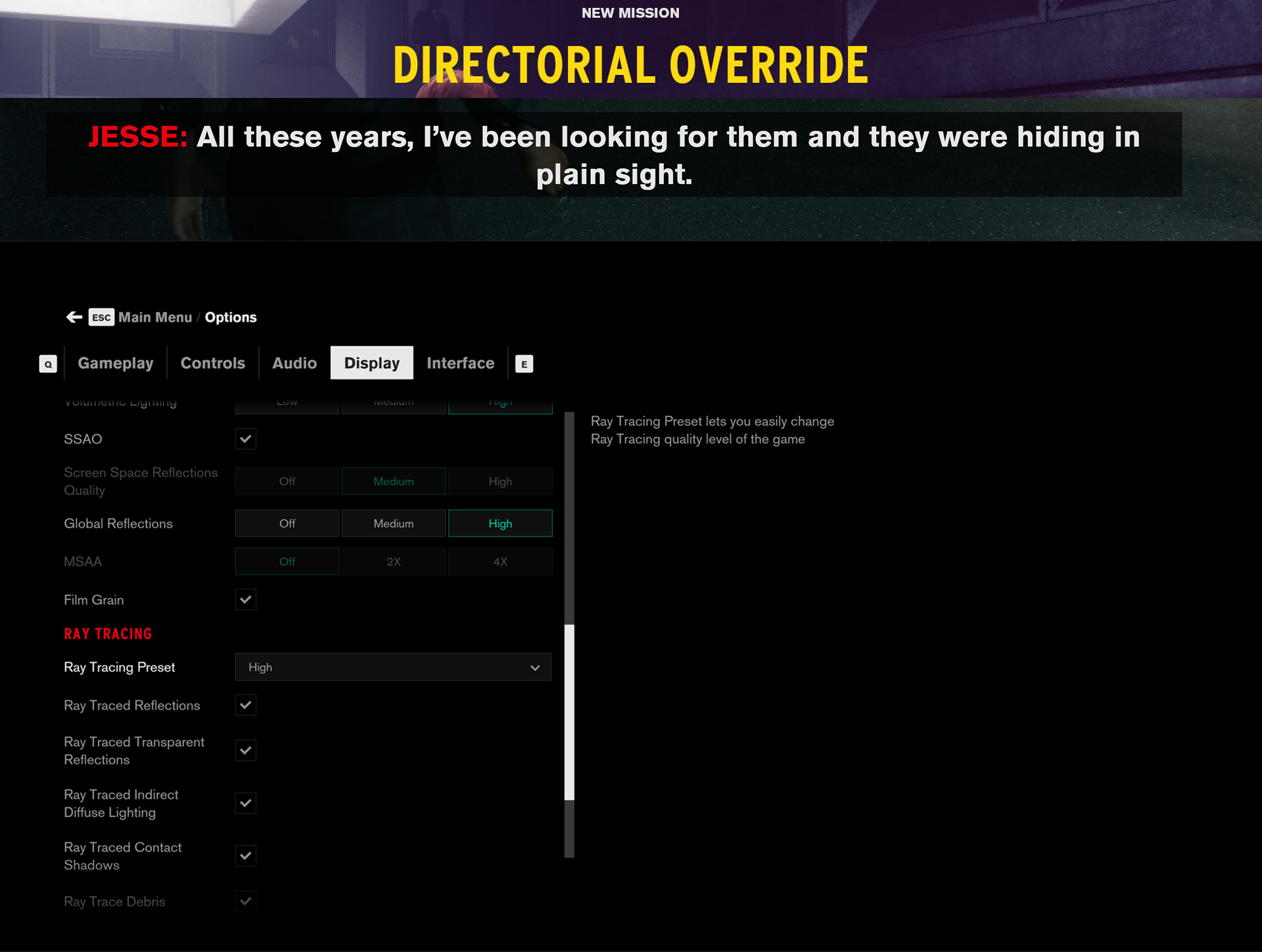Click the DIRECTORIAL OVERRIDE mission title

point(631,65)
